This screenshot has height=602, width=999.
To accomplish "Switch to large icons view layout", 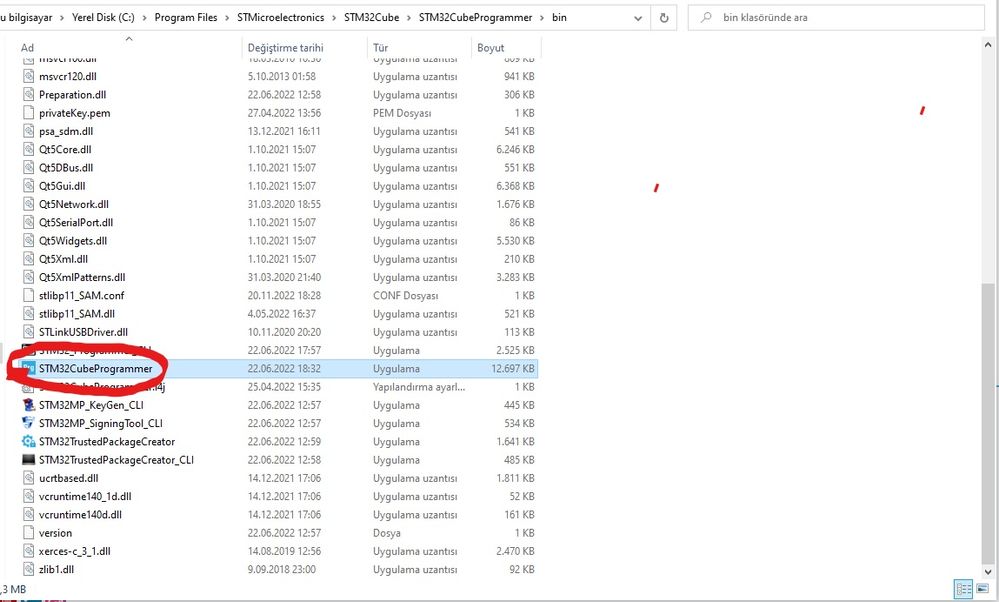I will pyautogui.click(x=983, y=589).
